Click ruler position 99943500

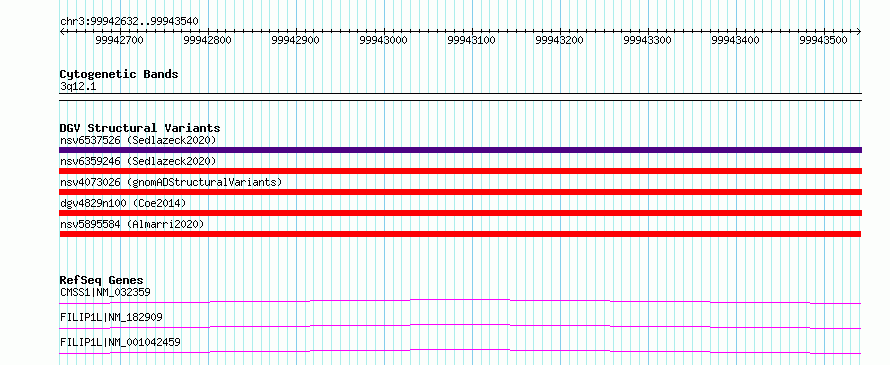(x=824, y=40)
